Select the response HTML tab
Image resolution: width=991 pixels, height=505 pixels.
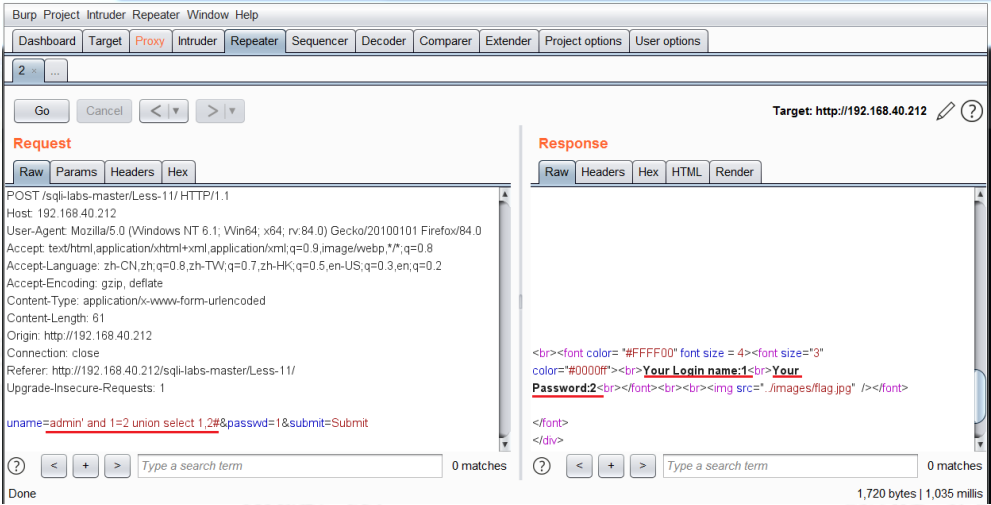687,172
